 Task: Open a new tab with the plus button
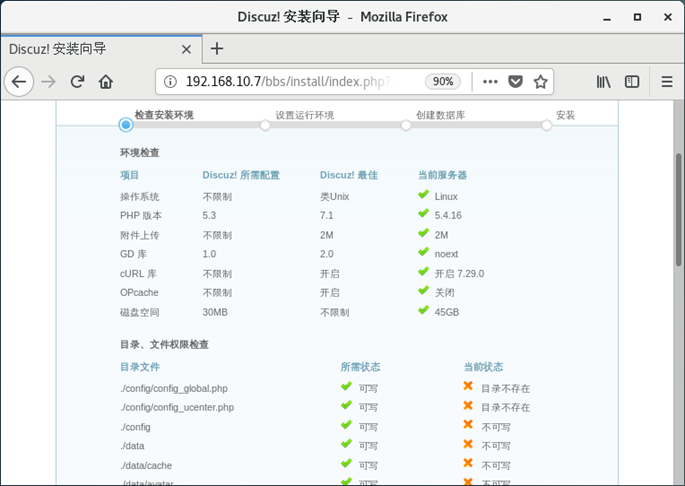217,49
